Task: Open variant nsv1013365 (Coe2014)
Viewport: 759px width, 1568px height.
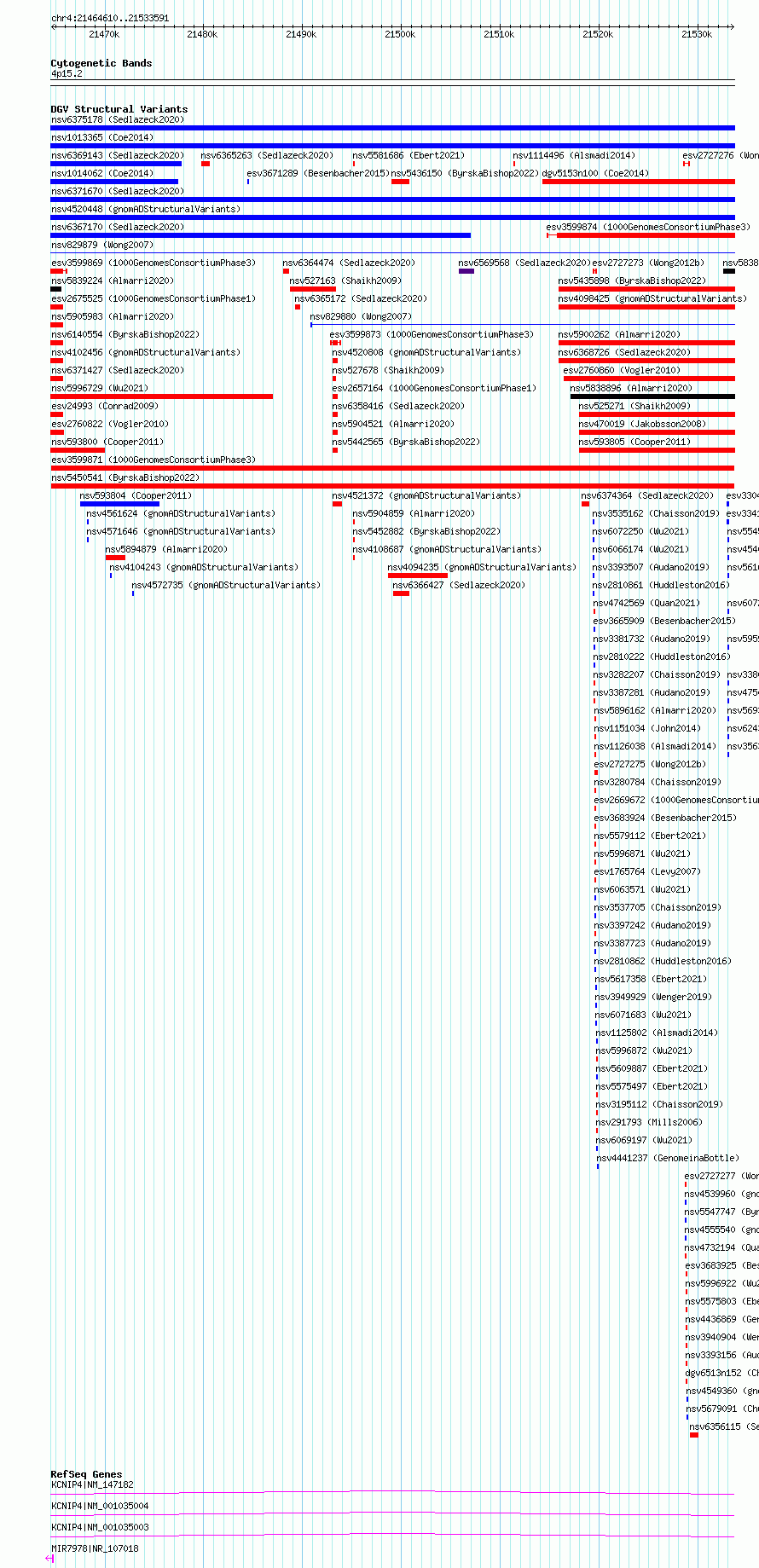Action: point(101,137)
